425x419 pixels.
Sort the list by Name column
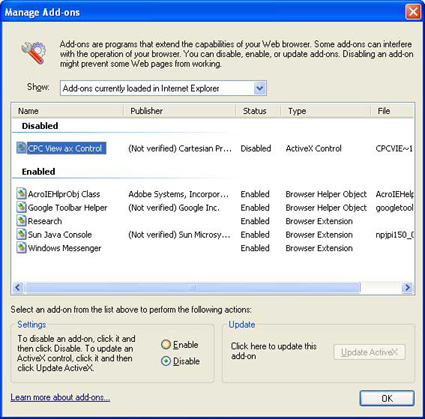[67, 111]
